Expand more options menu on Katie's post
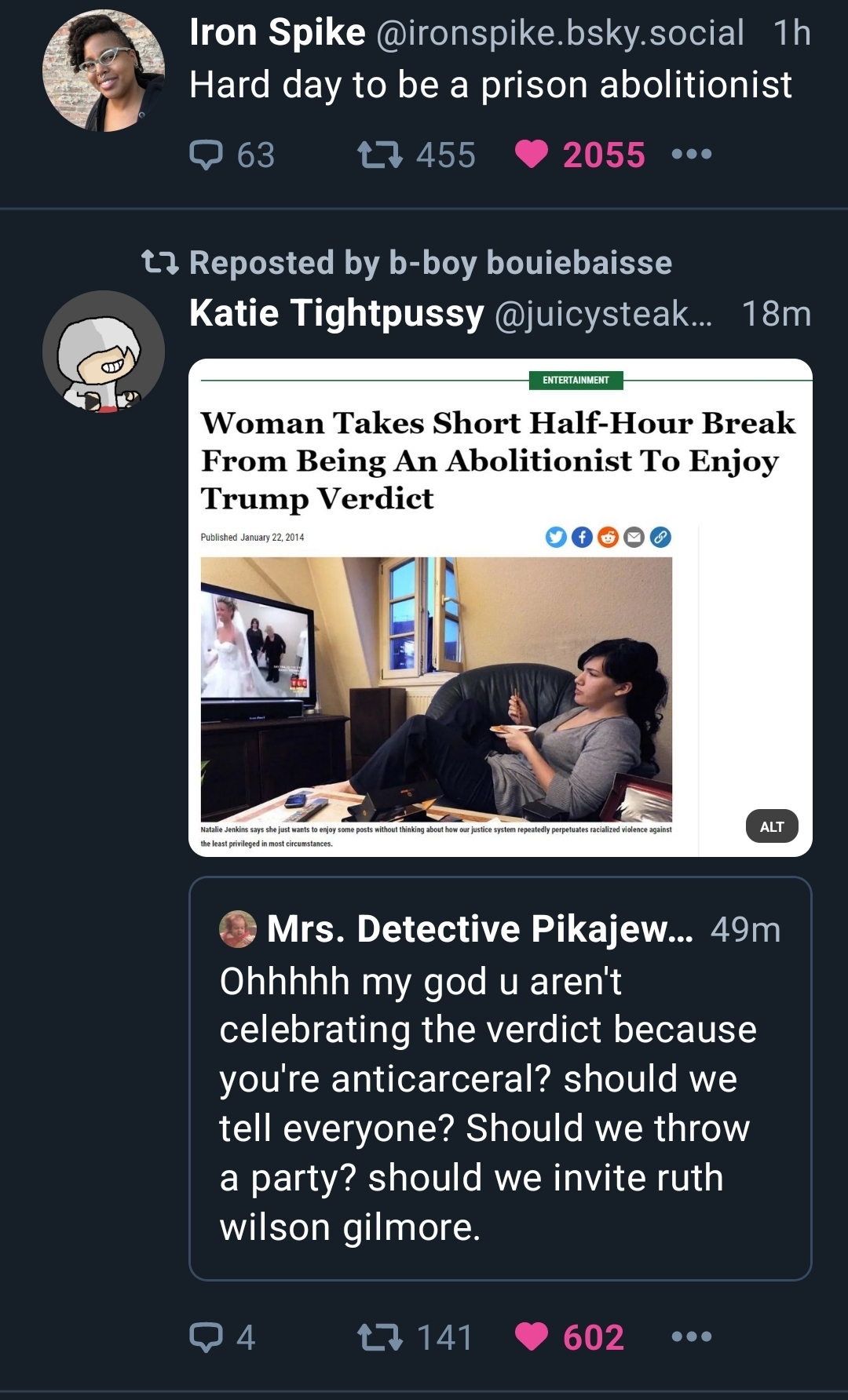The height and width of the screenshot is (1400, 848). (692, 1336)
